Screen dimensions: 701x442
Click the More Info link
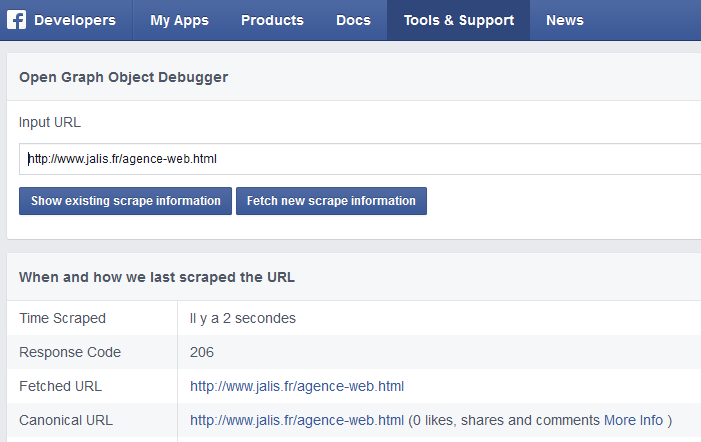634,419
